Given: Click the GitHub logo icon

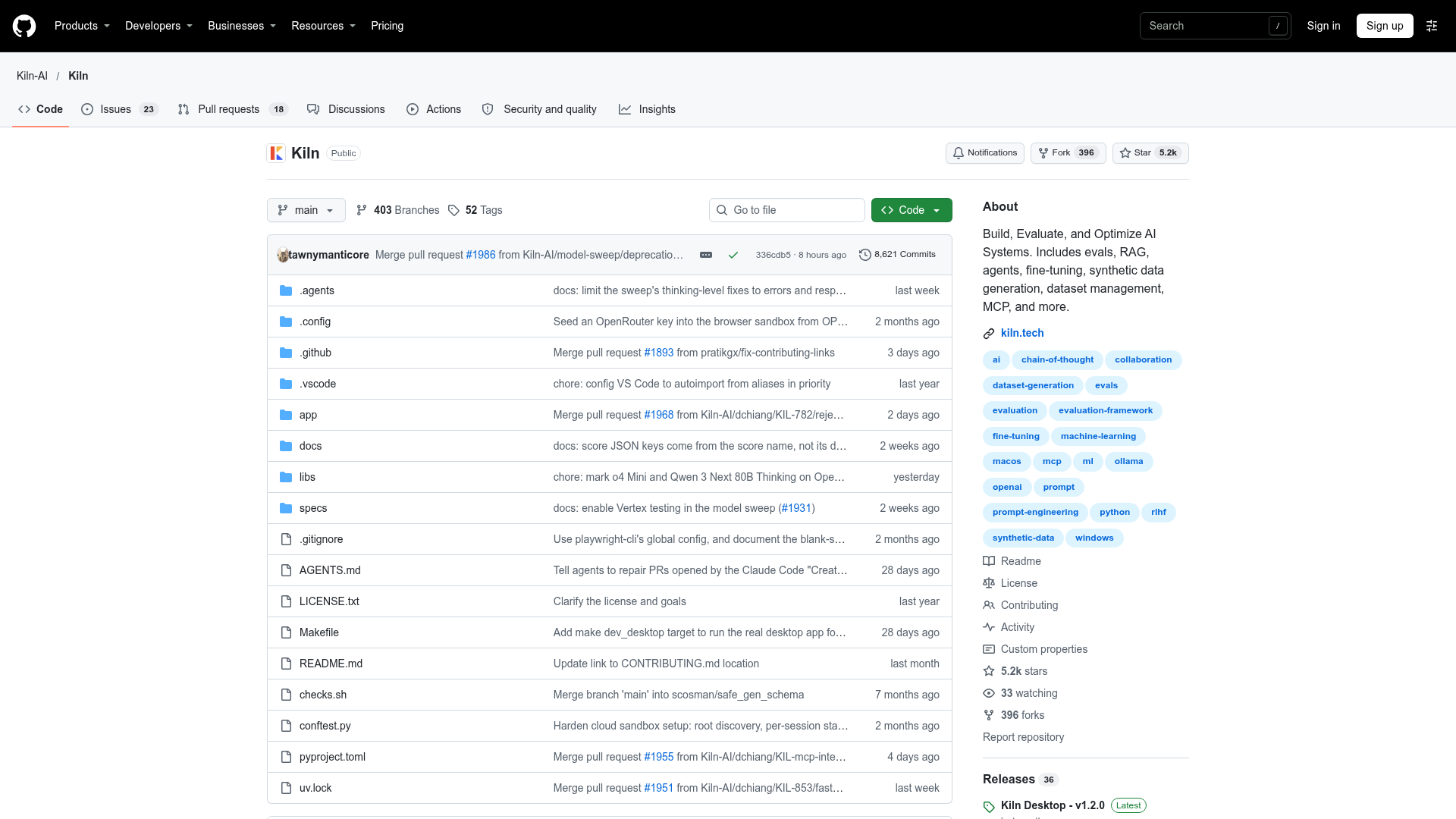Looking at the screenshot, I should (24, 26).
